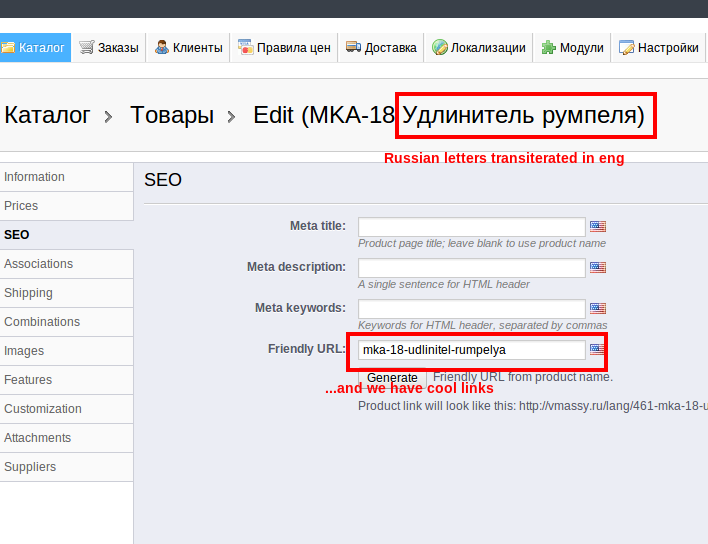This screenshot has height=544, width=708.
Task: Open the Настройки menu label
Action: [x=668, y=48]
